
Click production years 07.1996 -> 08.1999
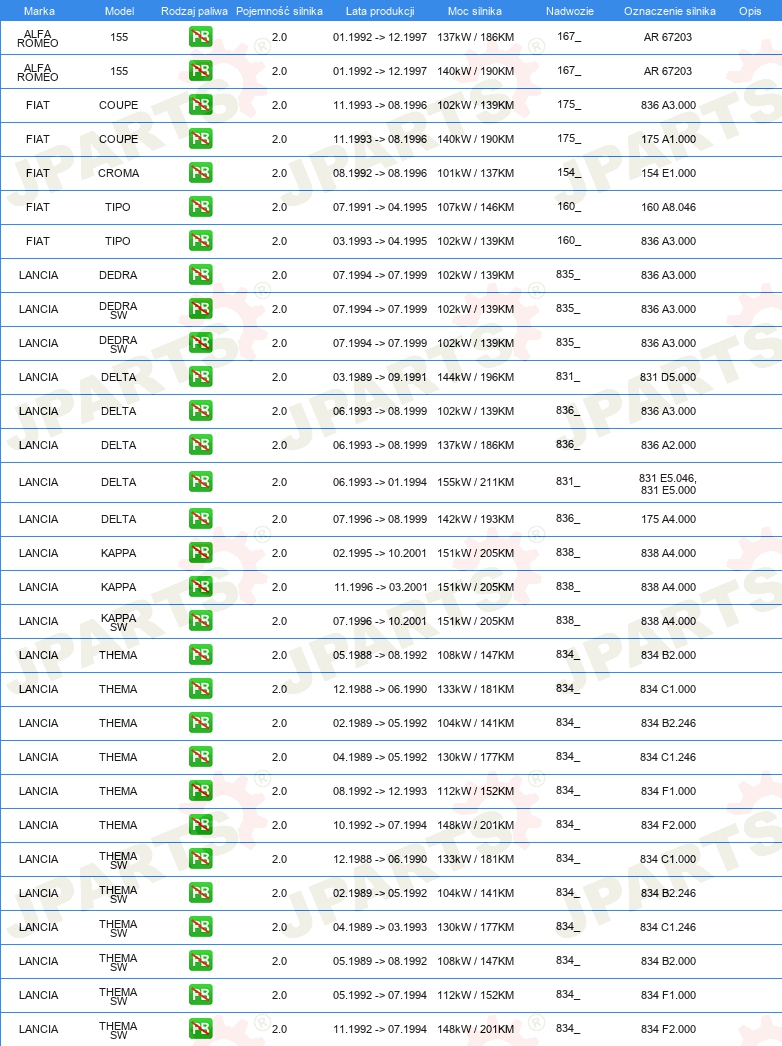(380, 519)
